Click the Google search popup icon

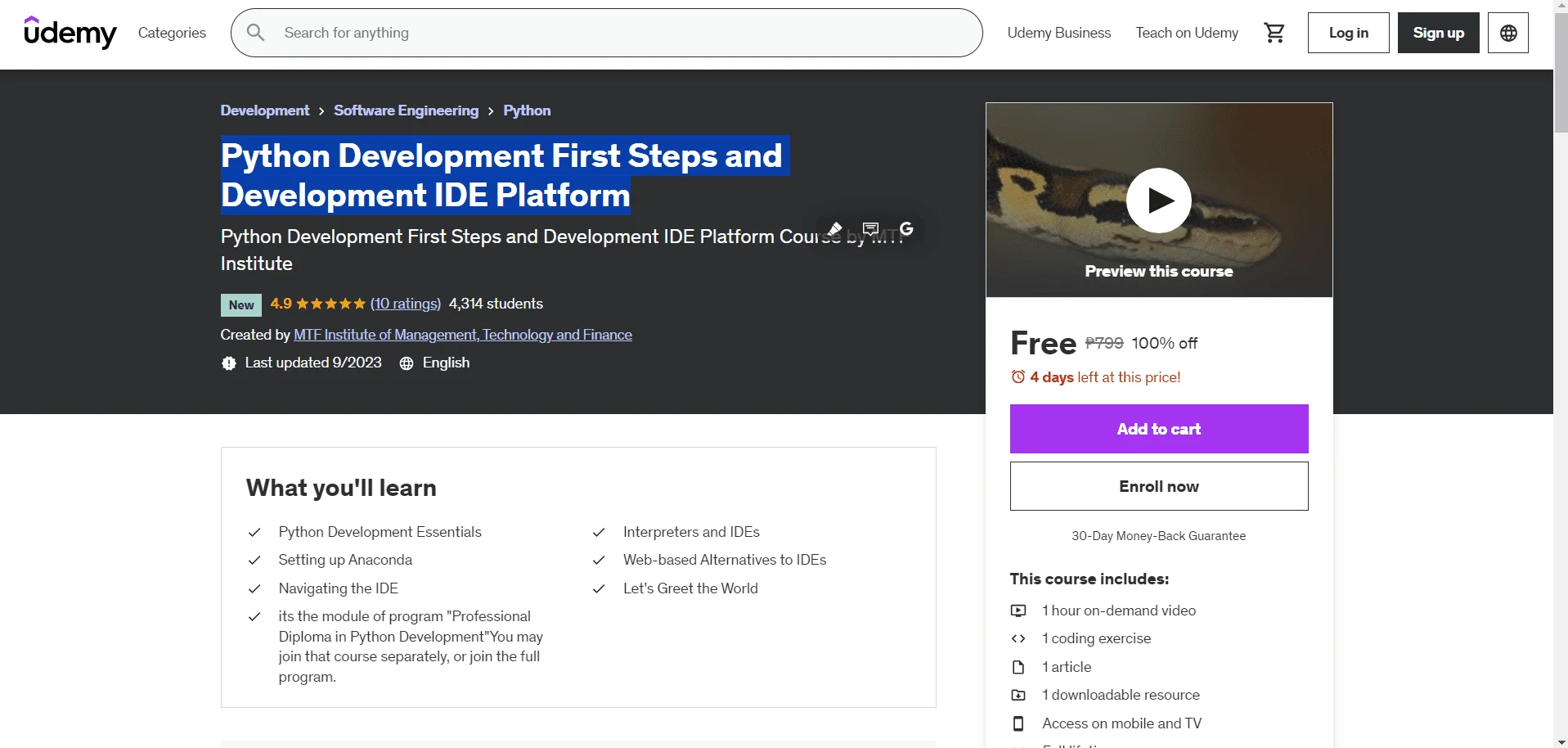(906, 229)
